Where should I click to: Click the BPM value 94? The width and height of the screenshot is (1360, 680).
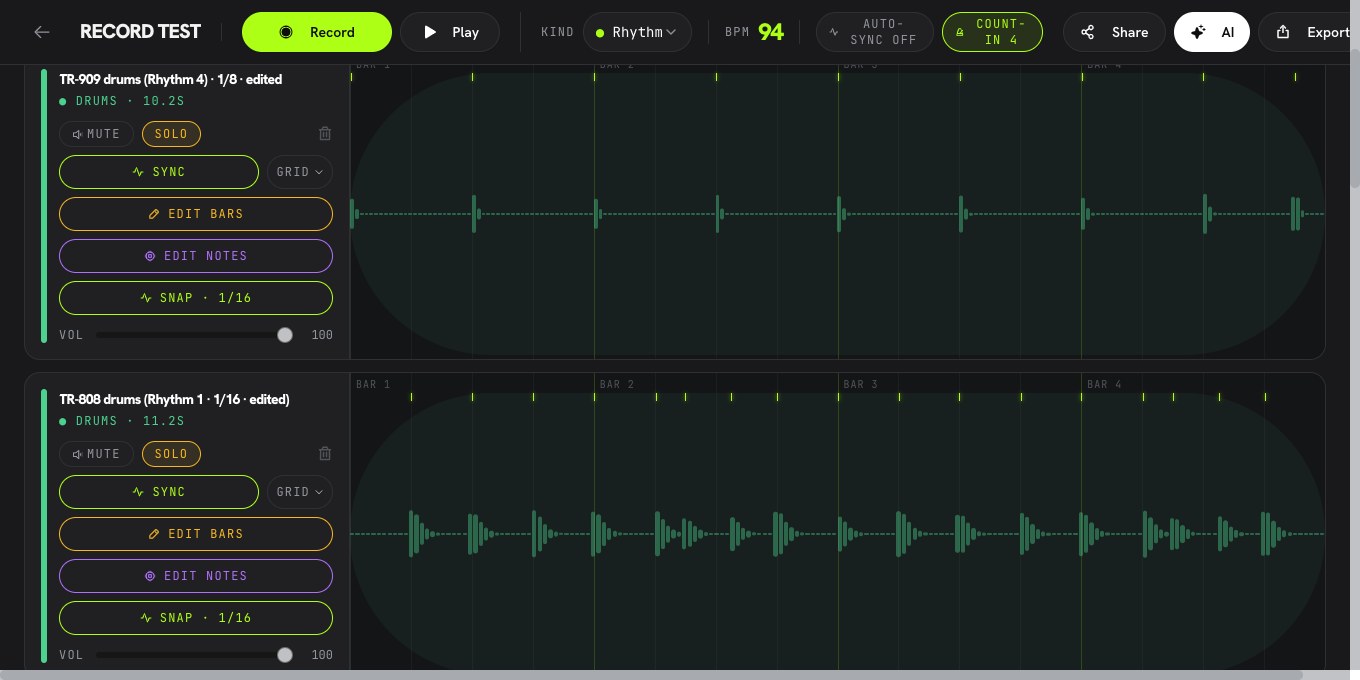771,32
